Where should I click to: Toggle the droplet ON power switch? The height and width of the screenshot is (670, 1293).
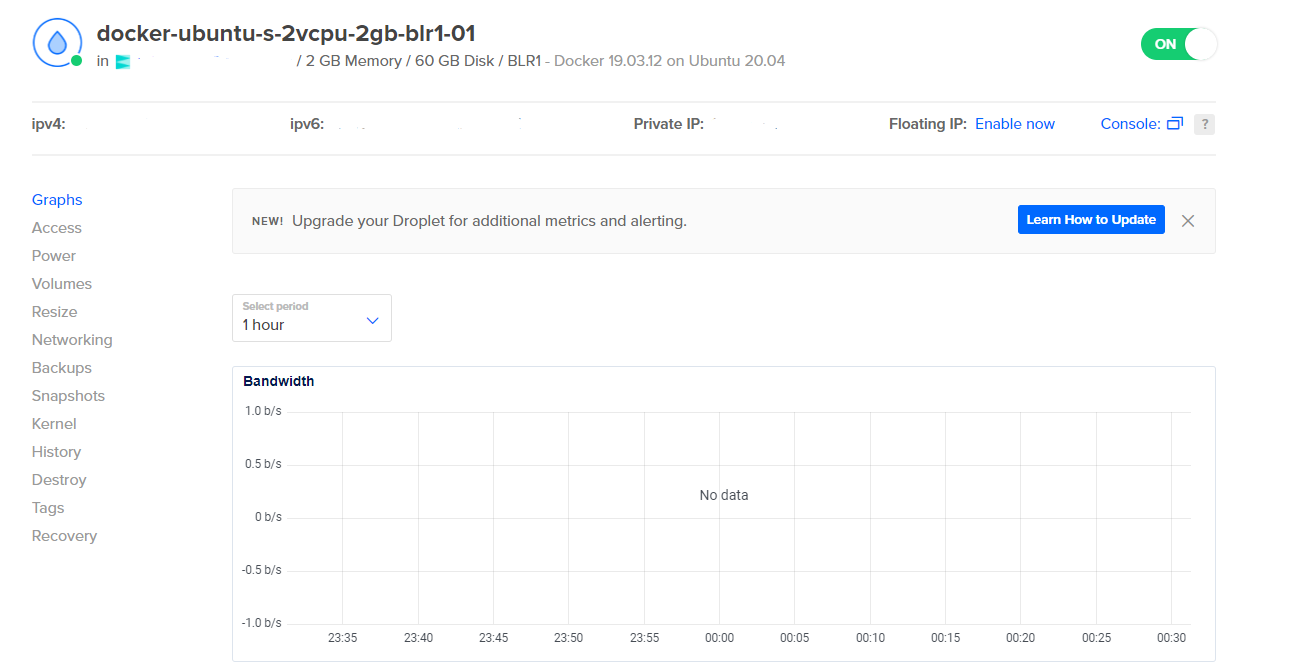(x=1178, y=44)
